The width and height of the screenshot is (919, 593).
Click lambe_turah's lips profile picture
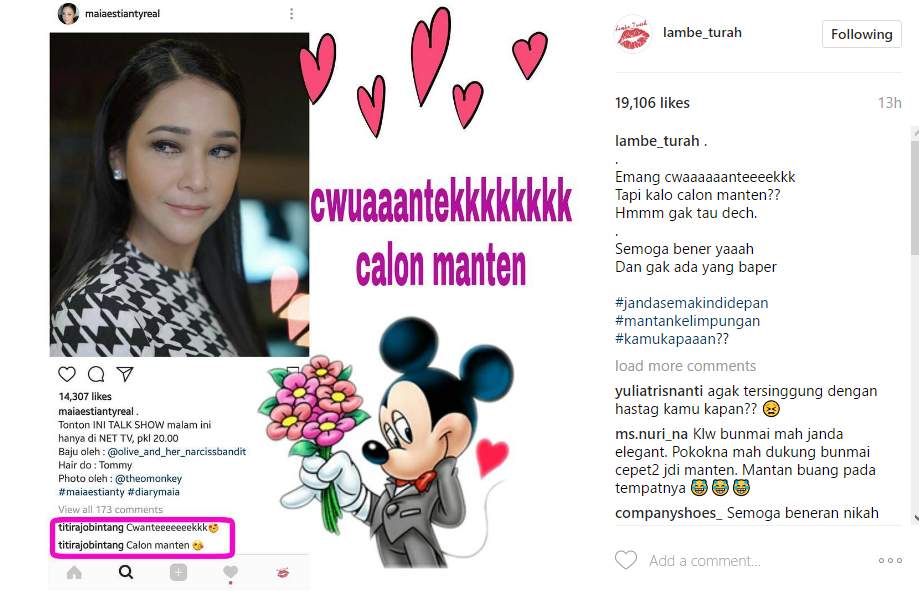632,34
